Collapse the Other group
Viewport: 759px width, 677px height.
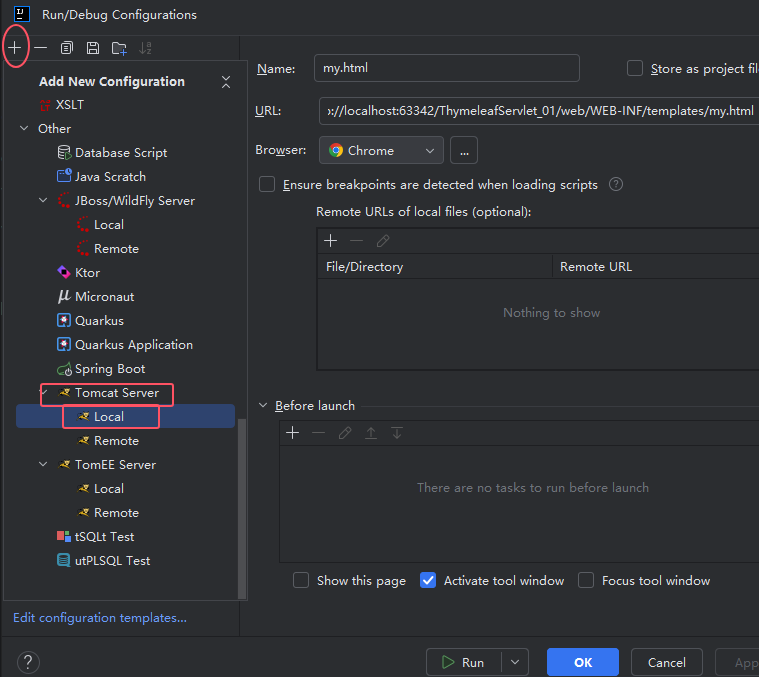24,128
